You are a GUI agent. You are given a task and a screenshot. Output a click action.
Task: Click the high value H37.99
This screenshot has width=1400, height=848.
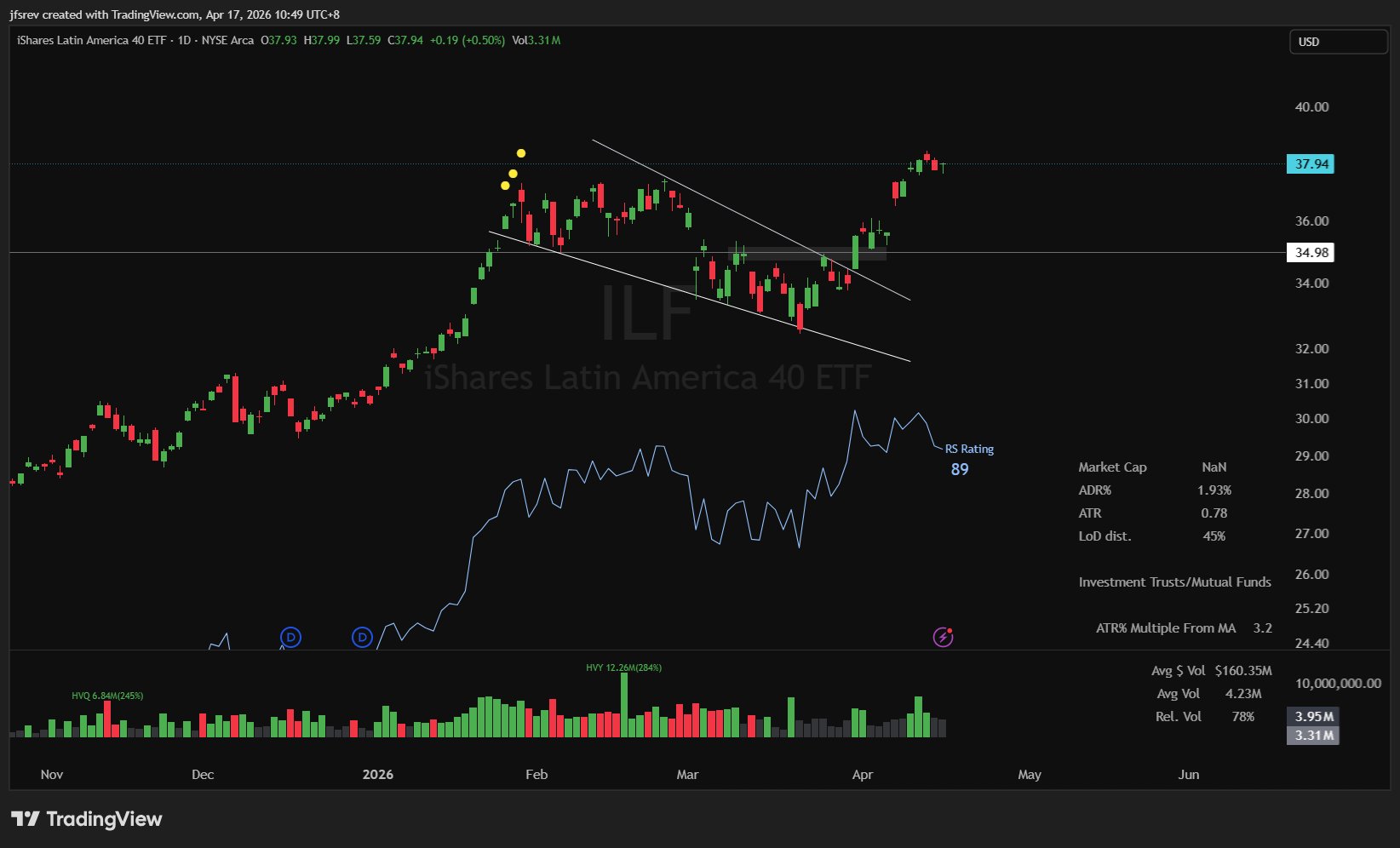(322, 40)
